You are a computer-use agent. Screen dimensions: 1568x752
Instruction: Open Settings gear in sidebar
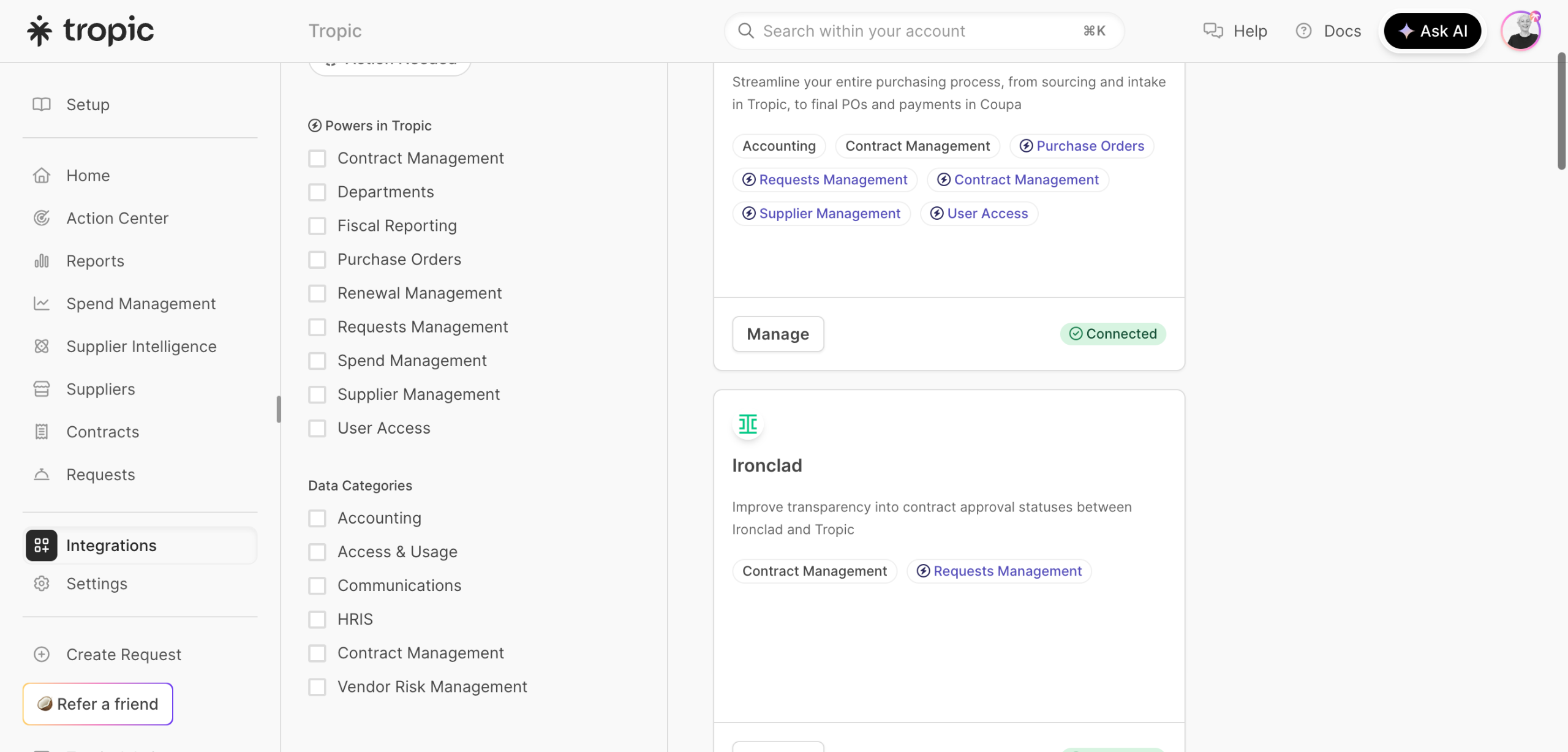point(42,584)
